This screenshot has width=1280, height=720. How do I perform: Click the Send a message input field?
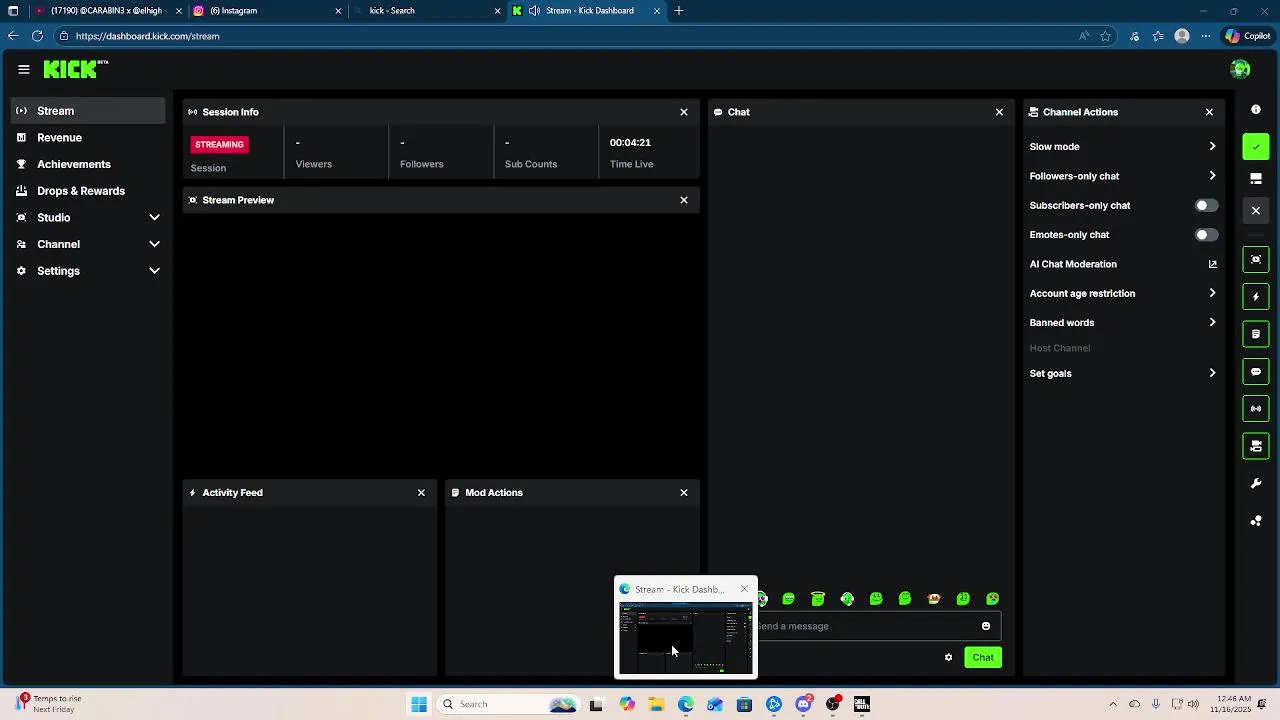865,626
